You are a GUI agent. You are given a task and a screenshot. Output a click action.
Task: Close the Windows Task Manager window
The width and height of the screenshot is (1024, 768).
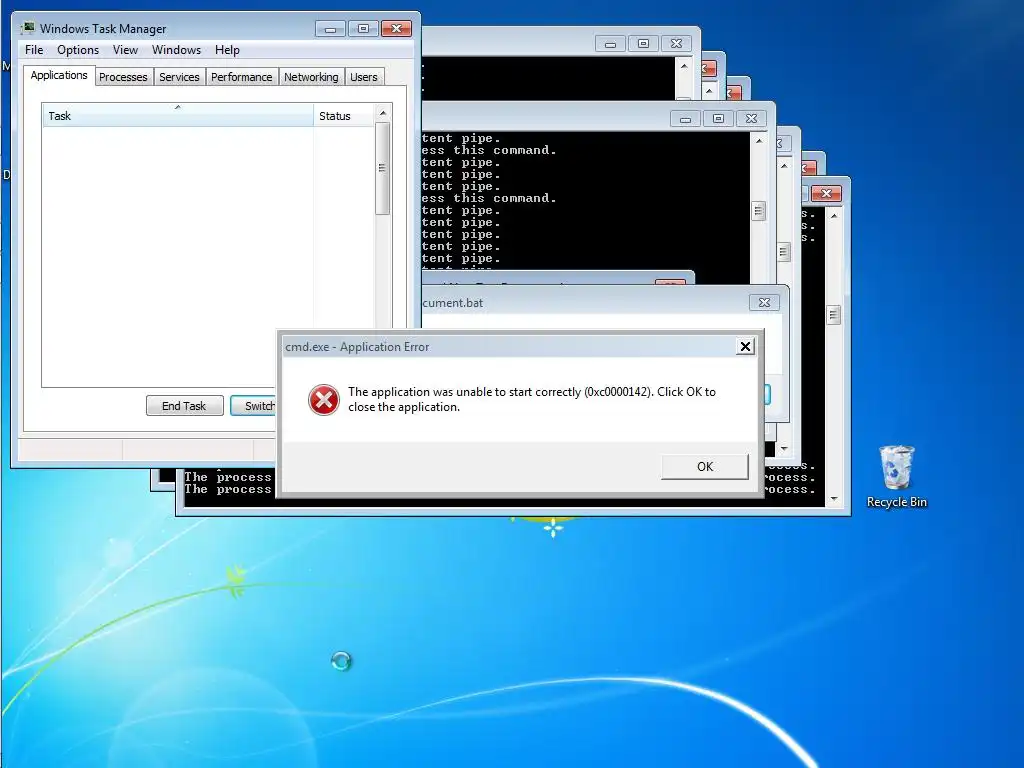pyautogui.click(x=396, y=29)
